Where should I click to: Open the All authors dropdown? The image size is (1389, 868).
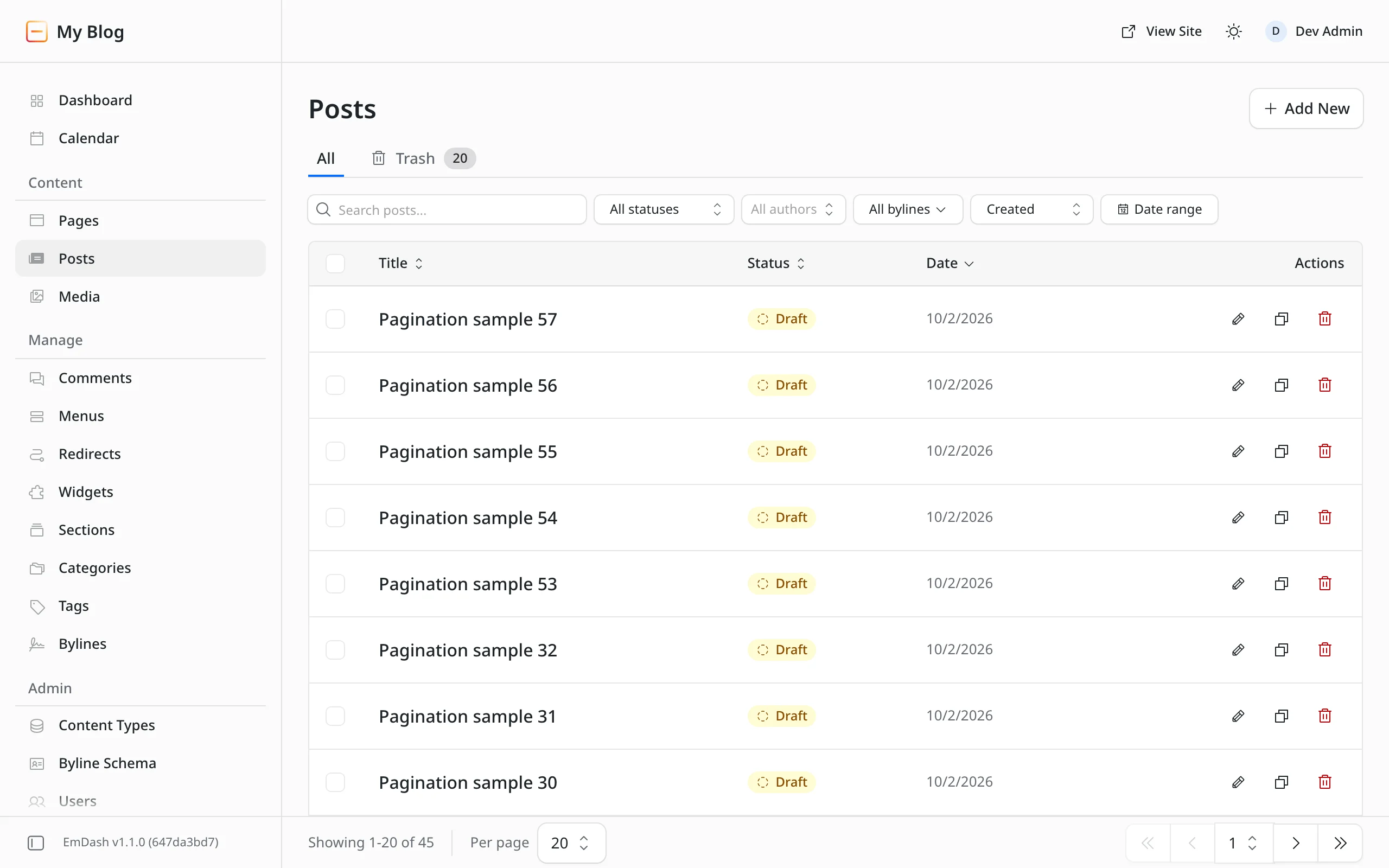pos(793,209)
